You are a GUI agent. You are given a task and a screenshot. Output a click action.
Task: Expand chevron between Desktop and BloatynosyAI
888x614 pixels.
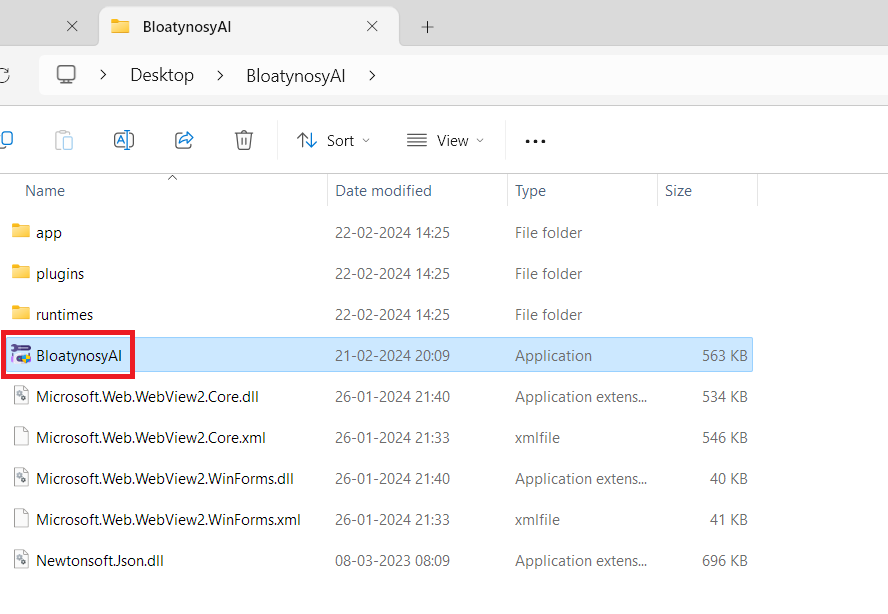point(220,75)
